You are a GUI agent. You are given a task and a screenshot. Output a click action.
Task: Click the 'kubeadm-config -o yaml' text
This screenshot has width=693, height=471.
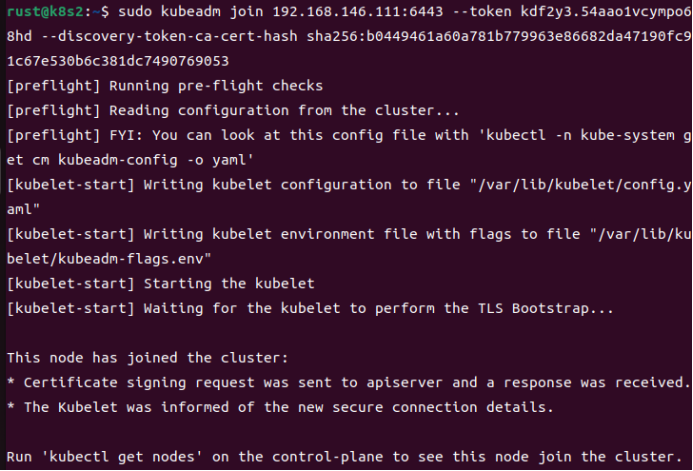click(156, 160)
